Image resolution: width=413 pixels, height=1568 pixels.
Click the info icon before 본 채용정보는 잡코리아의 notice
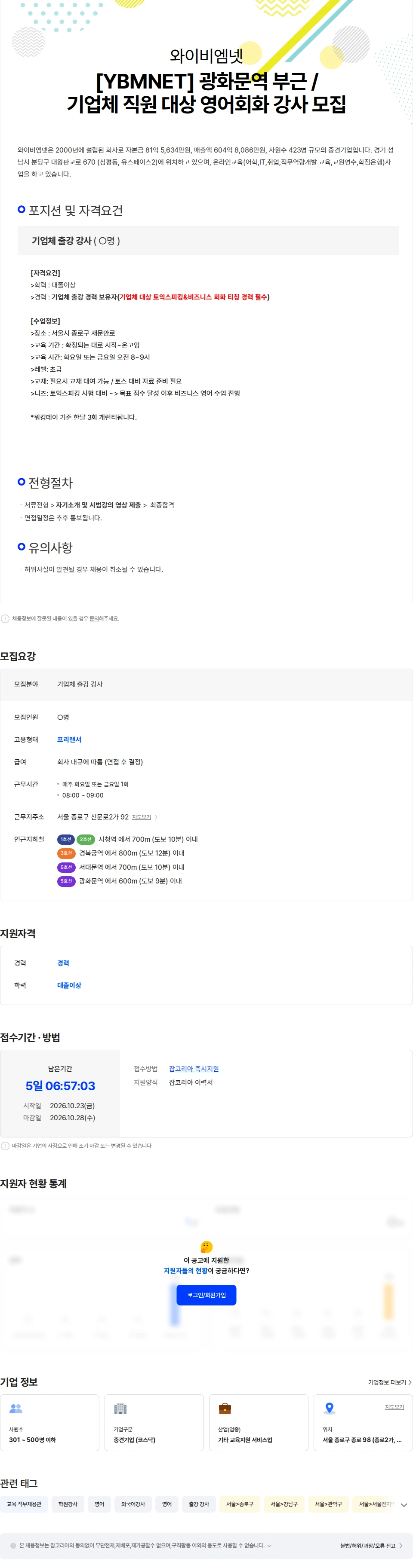coord(13,1546)
